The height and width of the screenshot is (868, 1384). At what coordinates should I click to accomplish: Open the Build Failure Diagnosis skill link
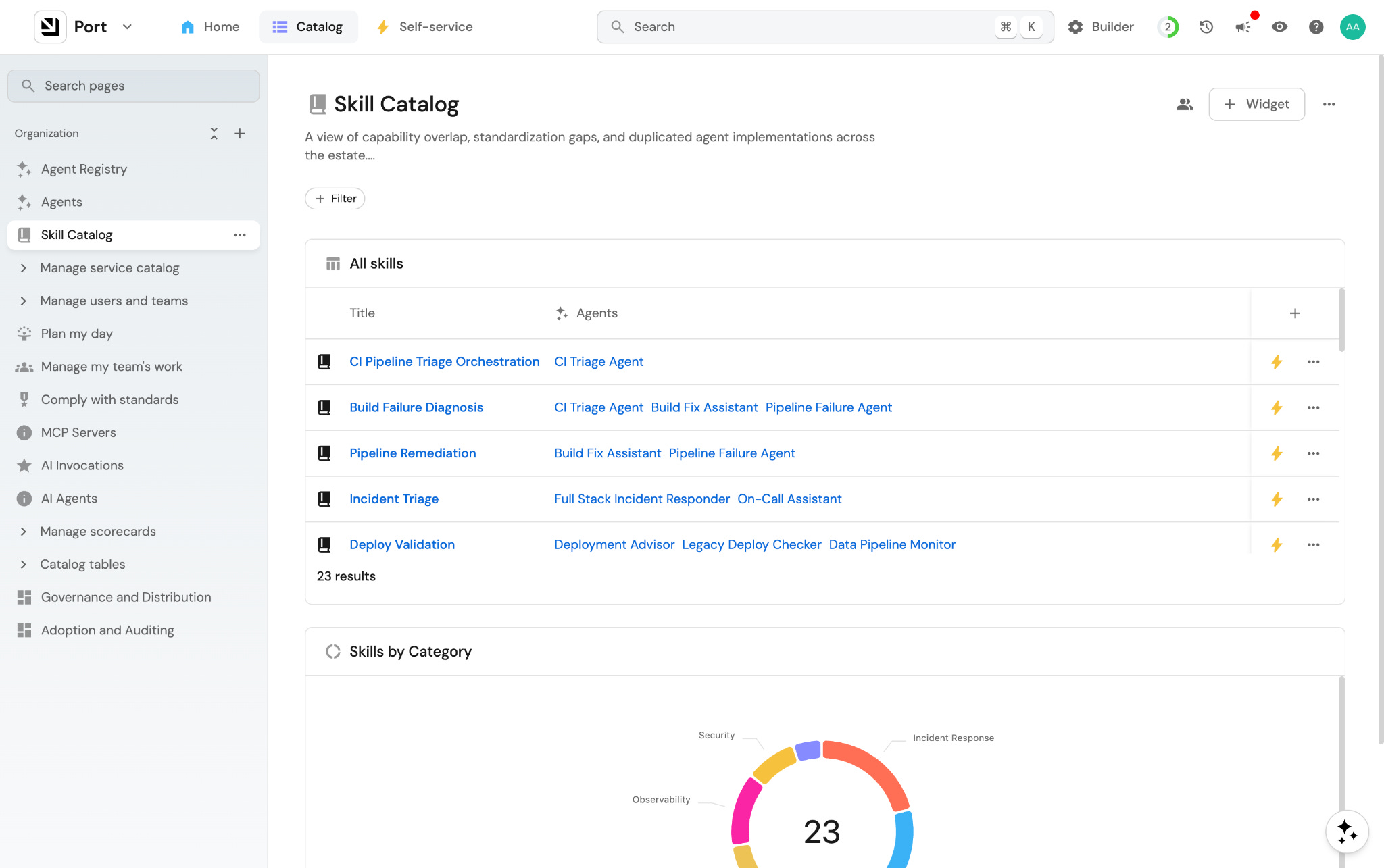[416, 407]
